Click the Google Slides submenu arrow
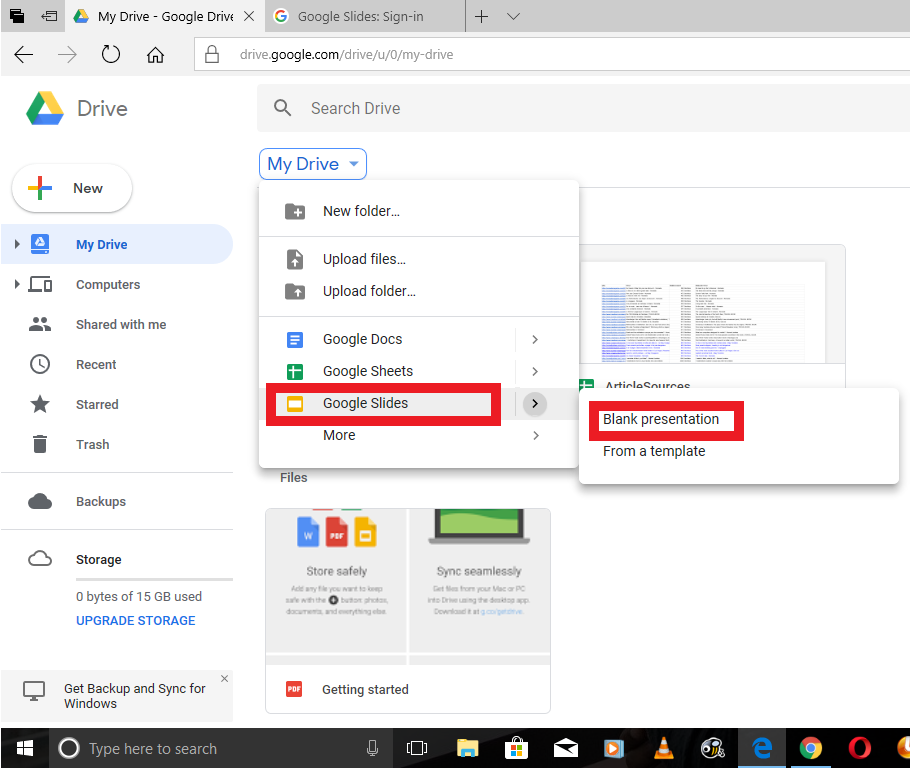 pos(535,403)
